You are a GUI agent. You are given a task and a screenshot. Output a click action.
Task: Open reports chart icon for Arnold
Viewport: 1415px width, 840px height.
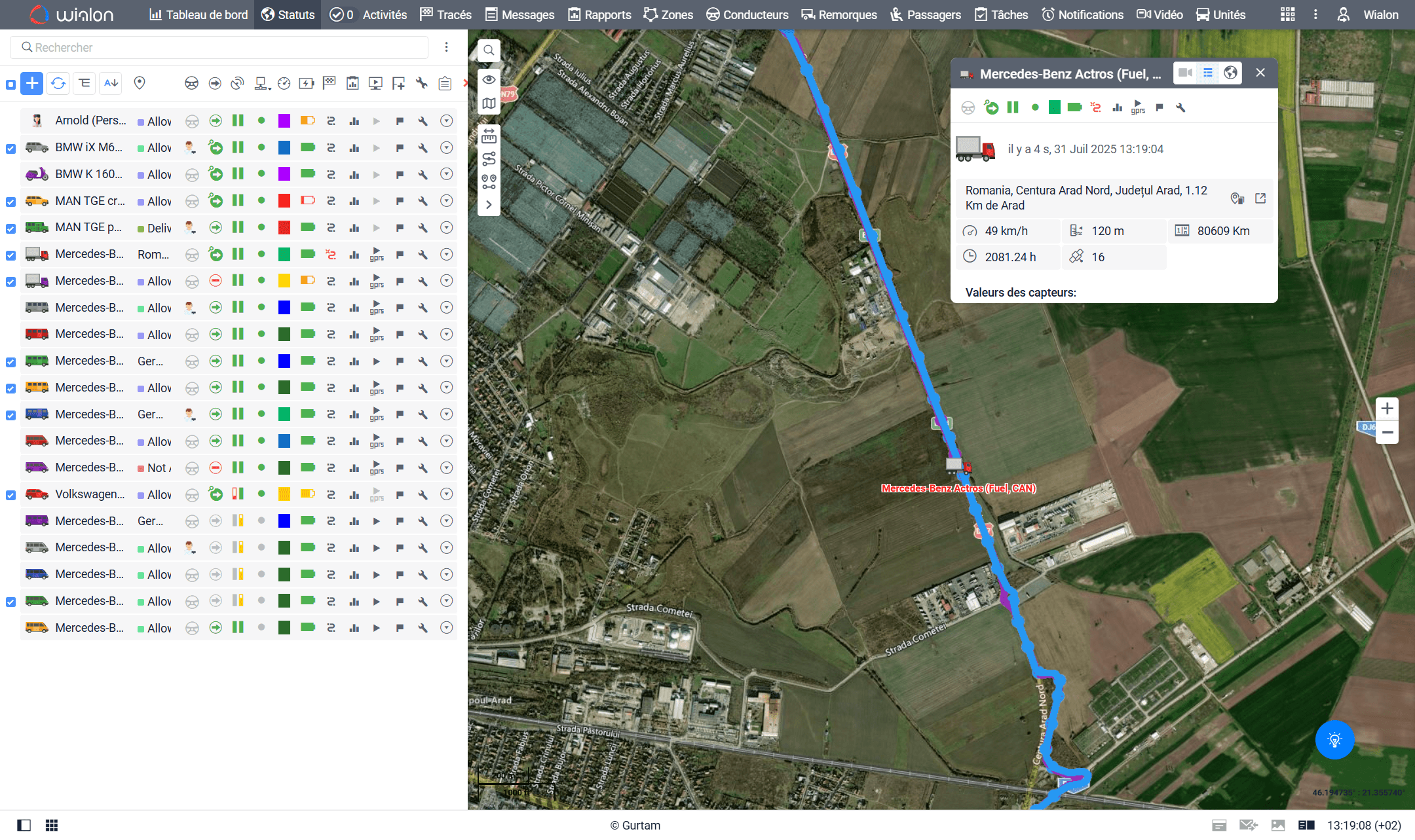354,120
